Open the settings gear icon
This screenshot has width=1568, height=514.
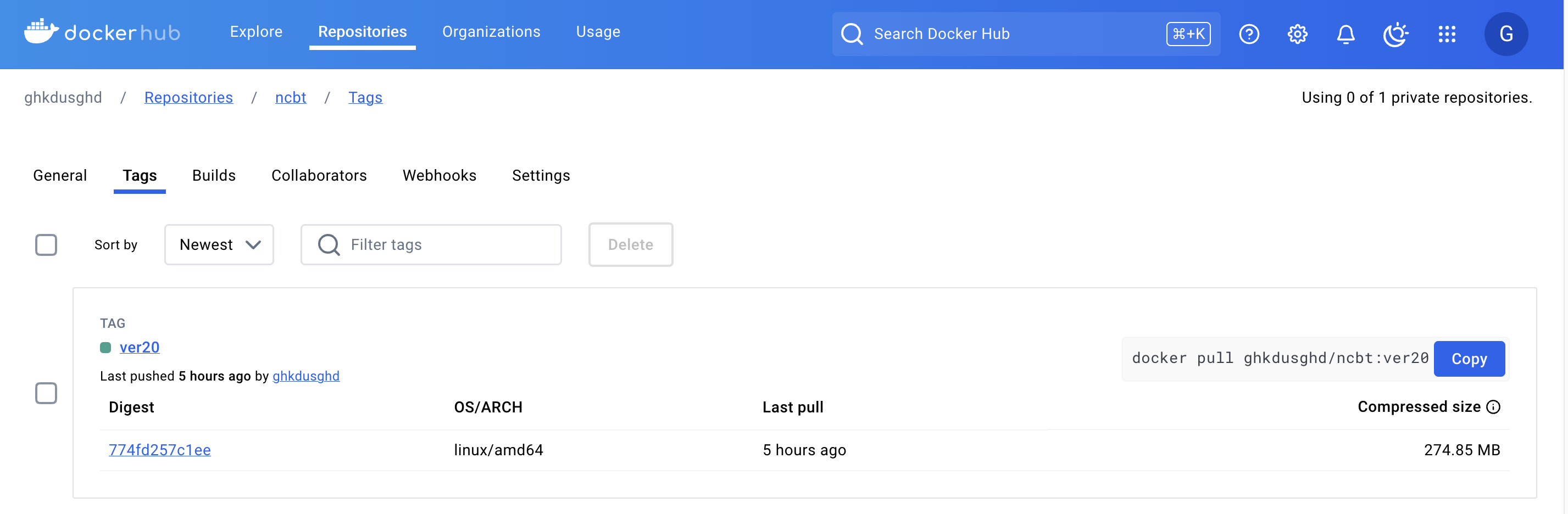1297,34
